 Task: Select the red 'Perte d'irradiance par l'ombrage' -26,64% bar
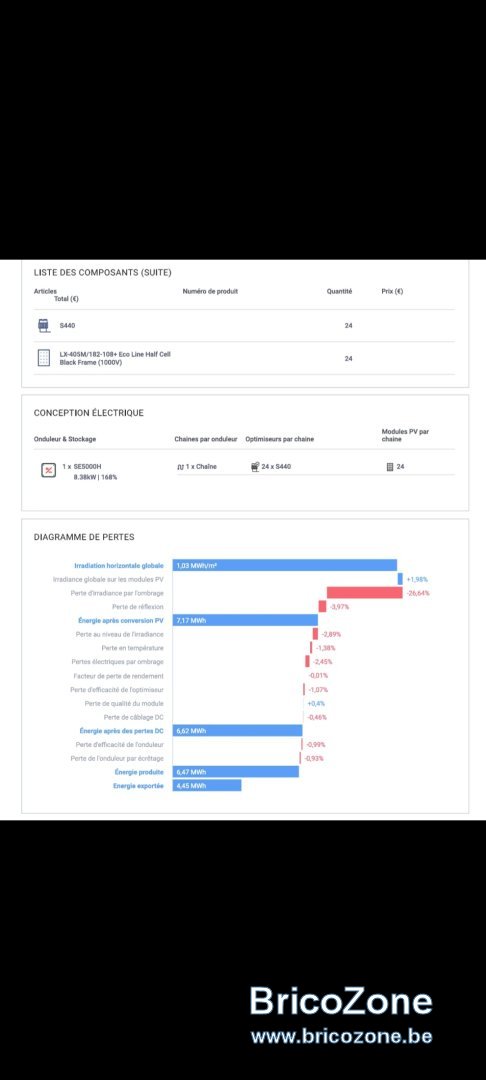[364, 593]
